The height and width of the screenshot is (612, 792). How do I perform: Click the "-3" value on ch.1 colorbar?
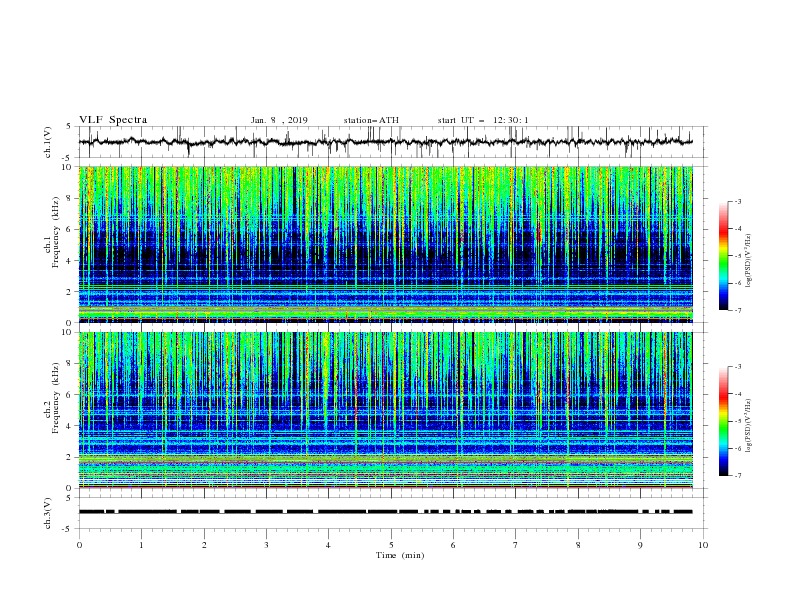[737, 202]
